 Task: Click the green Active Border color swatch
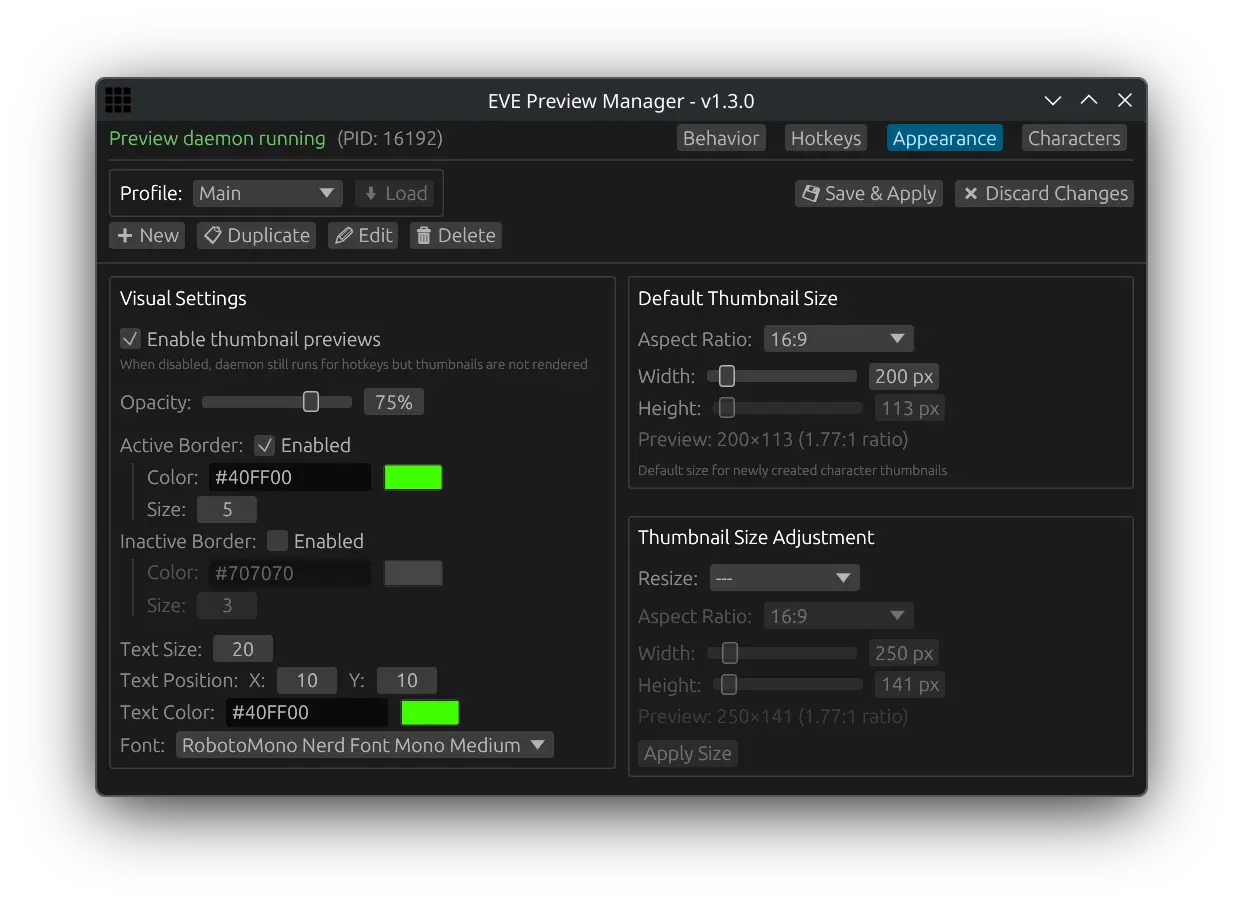point(412,477)
